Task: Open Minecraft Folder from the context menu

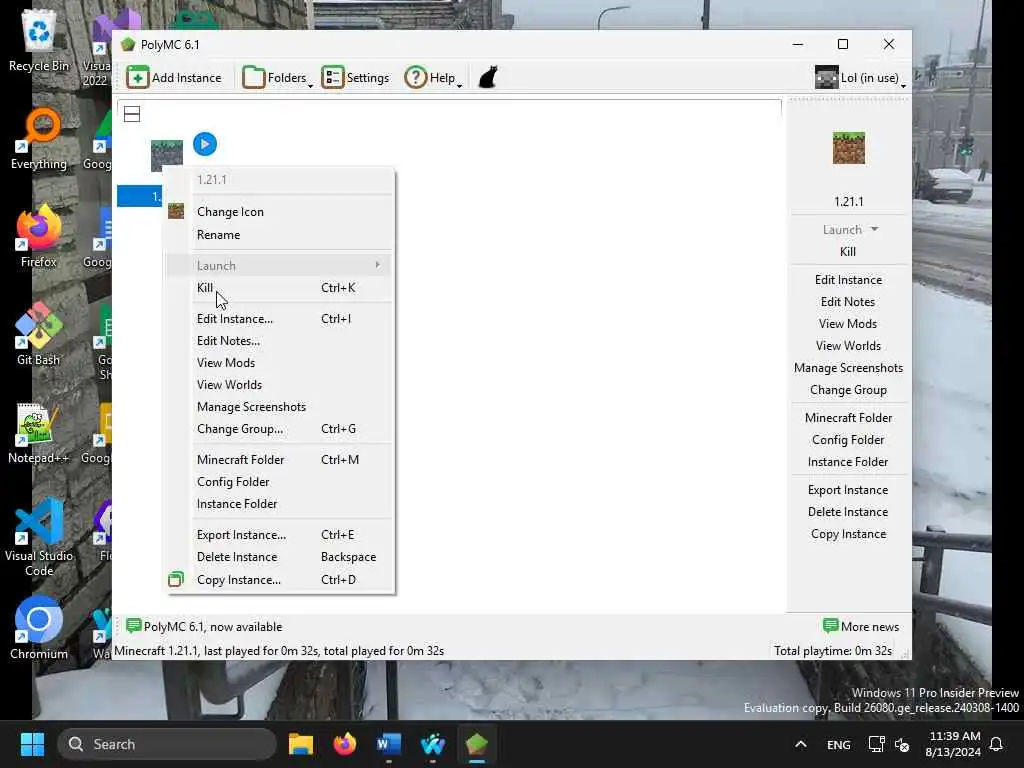Action: click(279, 460)
